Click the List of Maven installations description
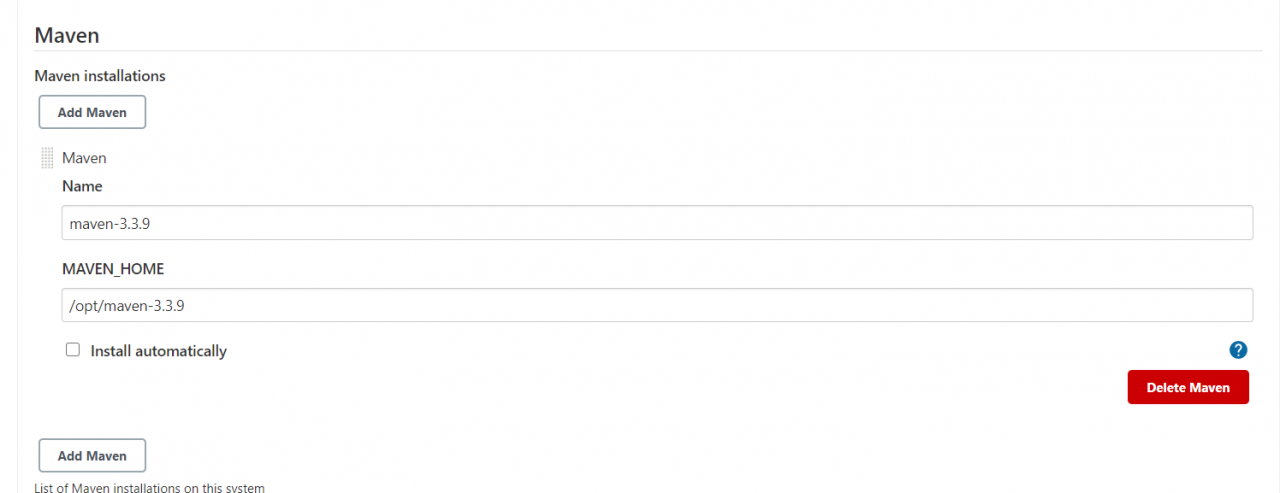This screenshot has width=1280, height=493. click(x=149, y=488)
